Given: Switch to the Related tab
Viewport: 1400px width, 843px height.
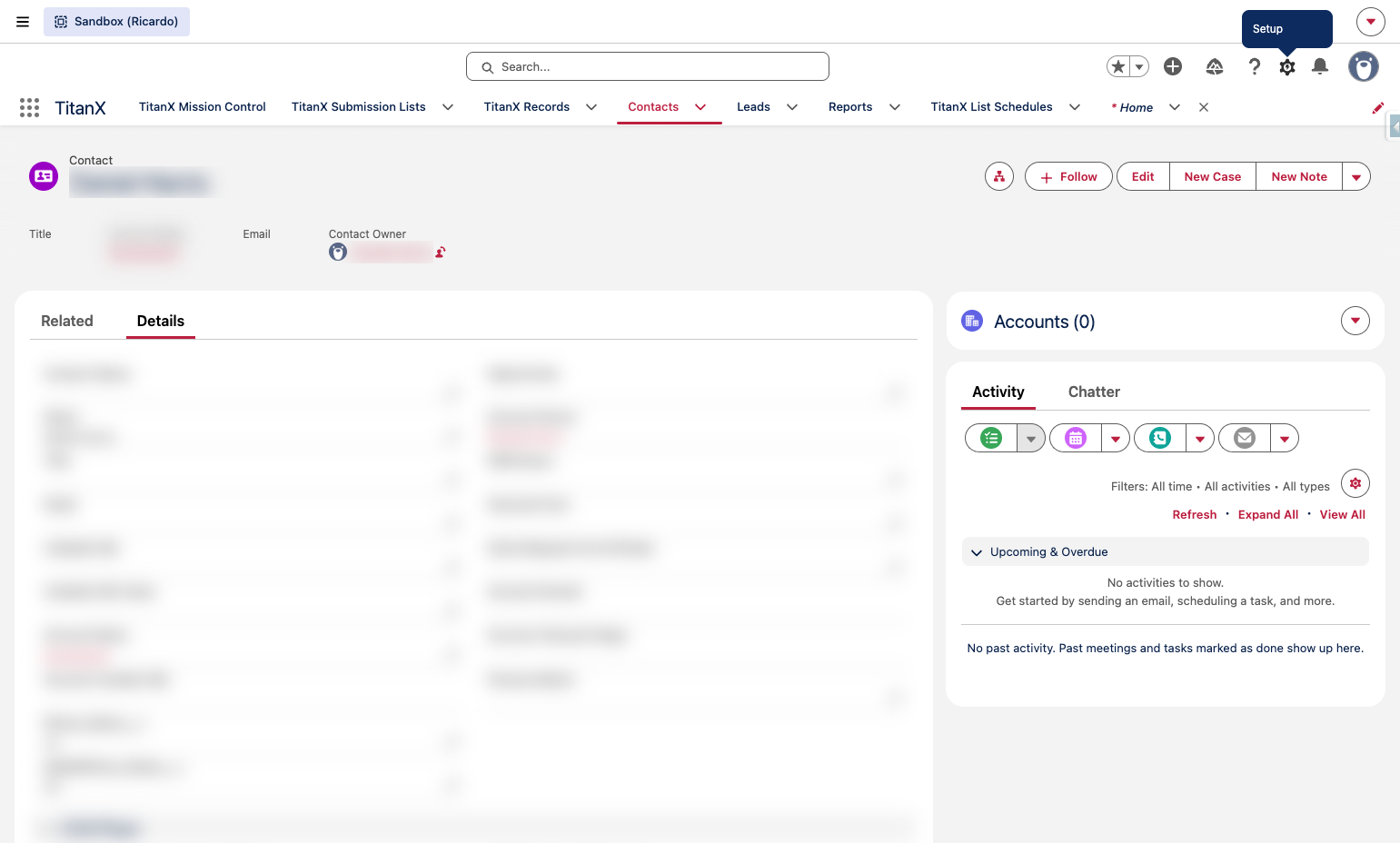Looking at the screenshot, I should point(67,321).
